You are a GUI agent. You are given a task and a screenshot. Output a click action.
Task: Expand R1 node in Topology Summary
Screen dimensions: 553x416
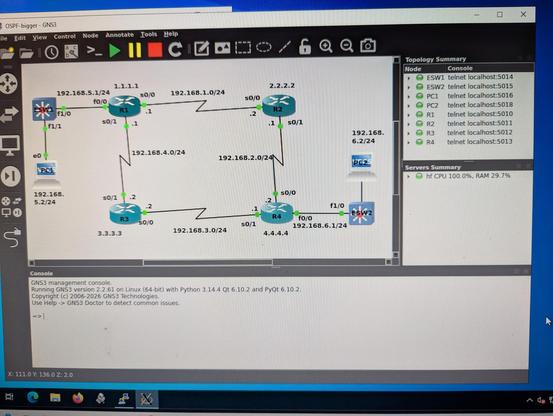[x=409, y=115]
